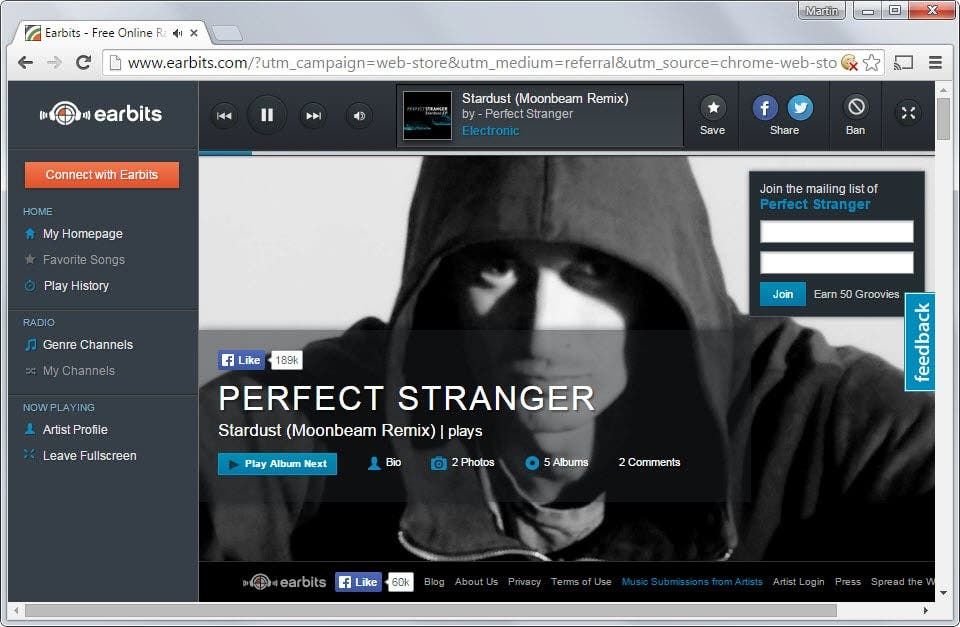The image size is (960, 627).
Task: Close the Earbits browser tab
Action: 194,33
